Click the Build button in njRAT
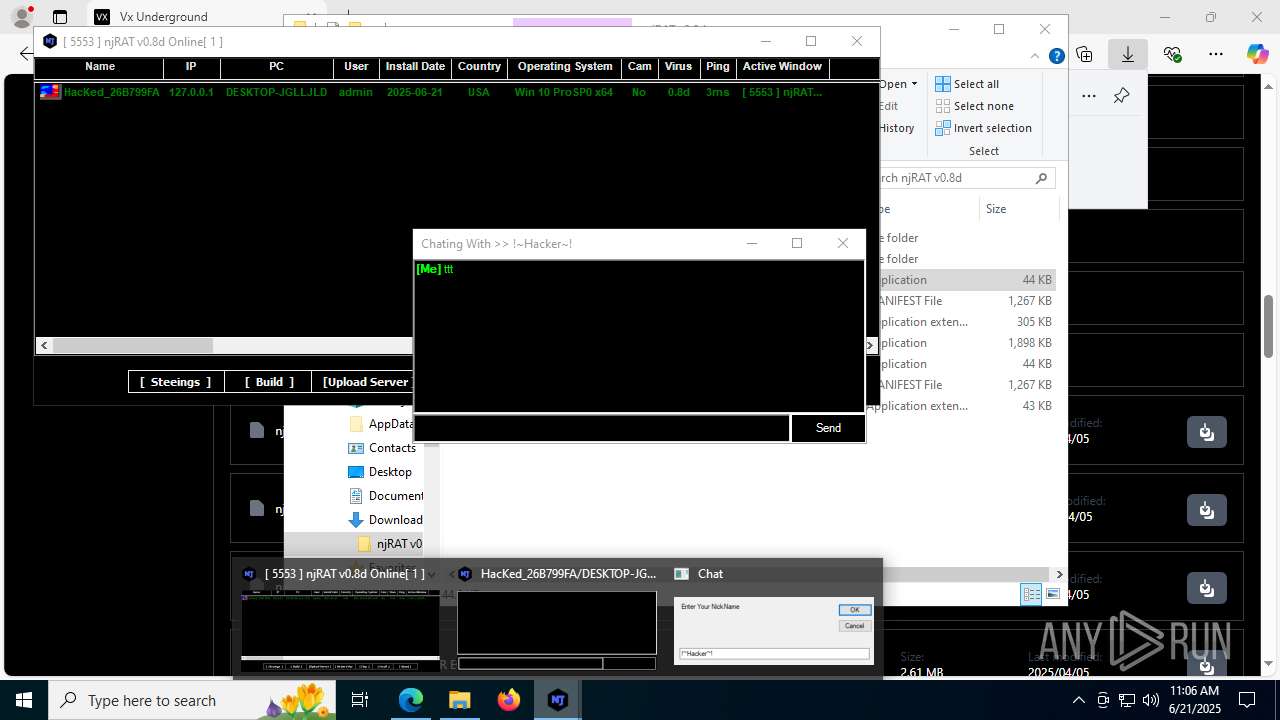This screenshot has height=720, width=1280. (269, 382)
